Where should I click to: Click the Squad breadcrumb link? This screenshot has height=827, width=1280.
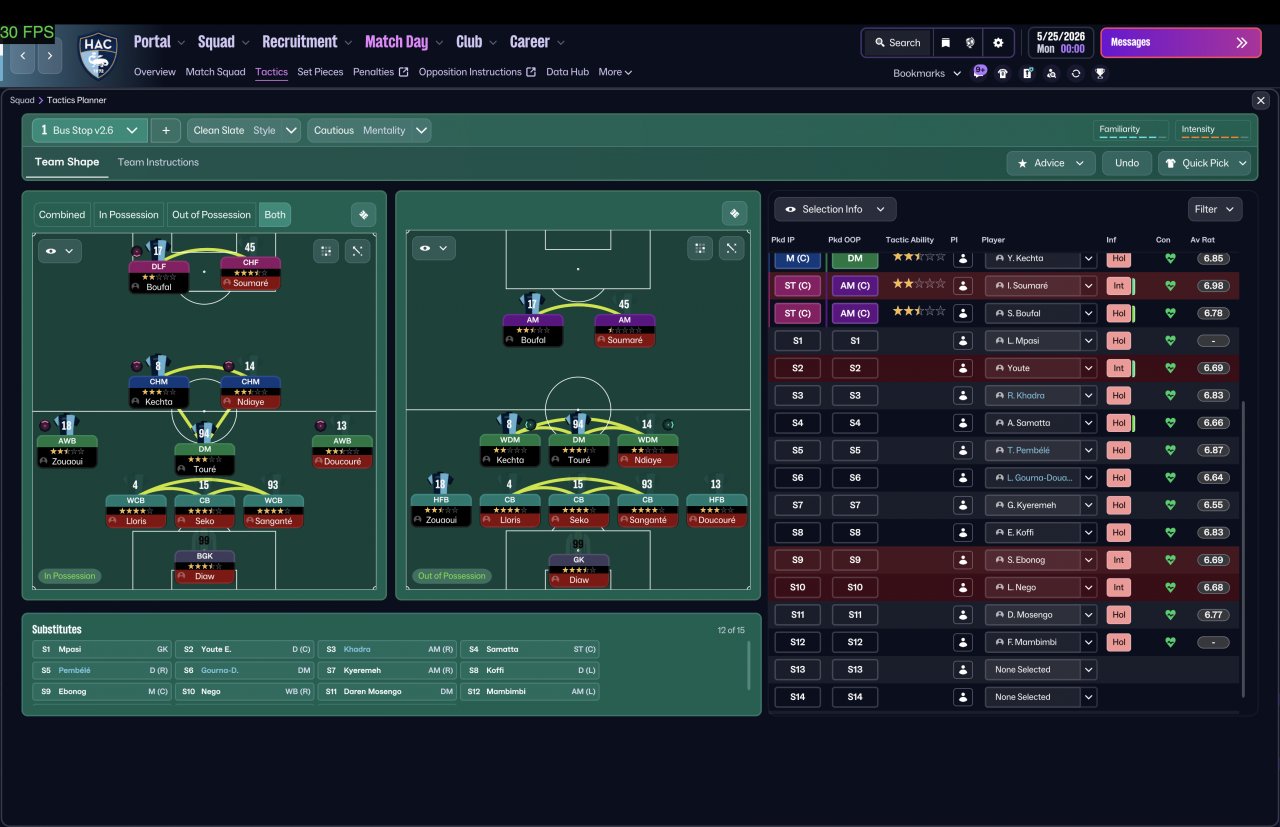coord(22,100)
